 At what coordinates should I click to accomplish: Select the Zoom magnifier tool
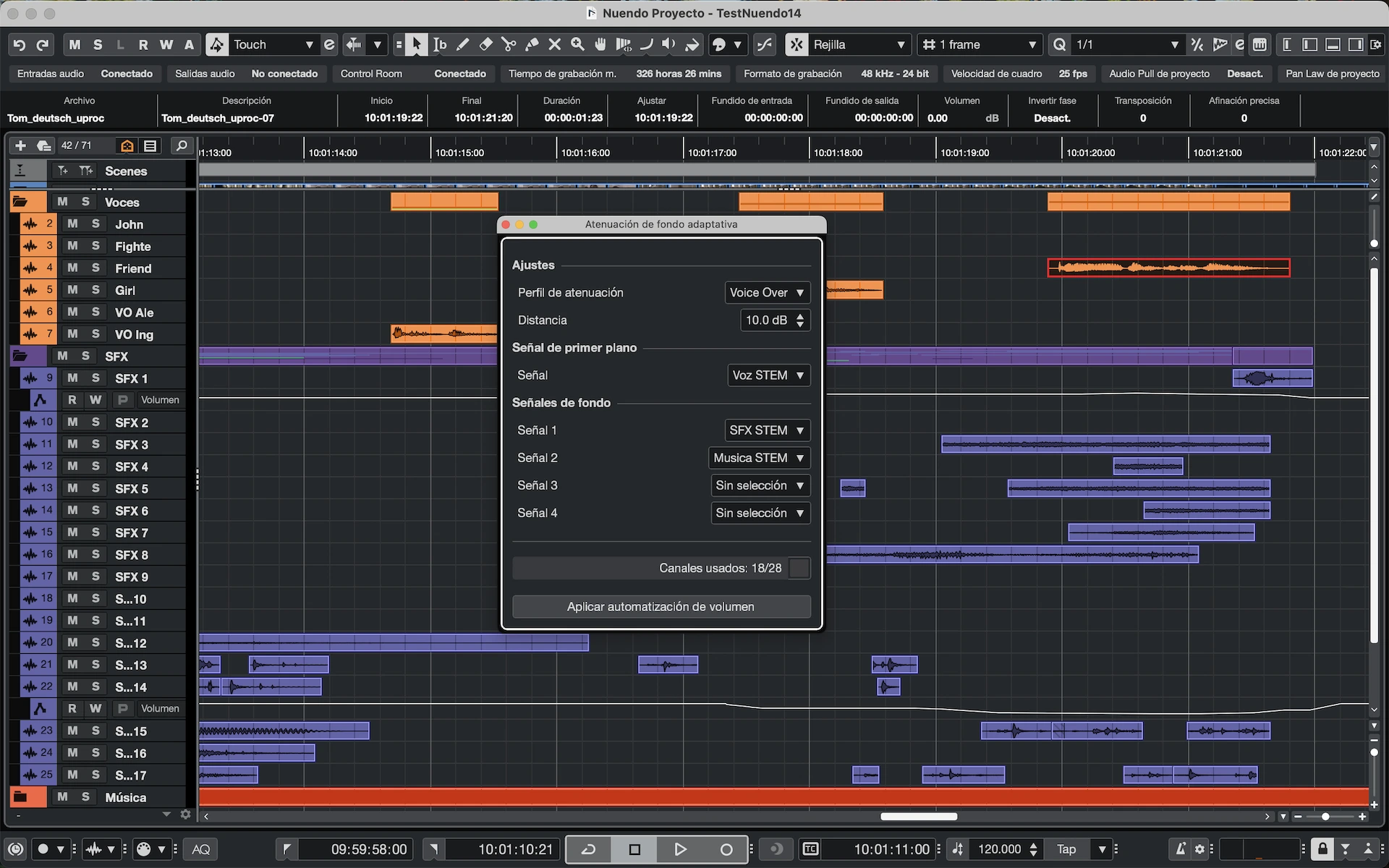[x=577, y=45]
